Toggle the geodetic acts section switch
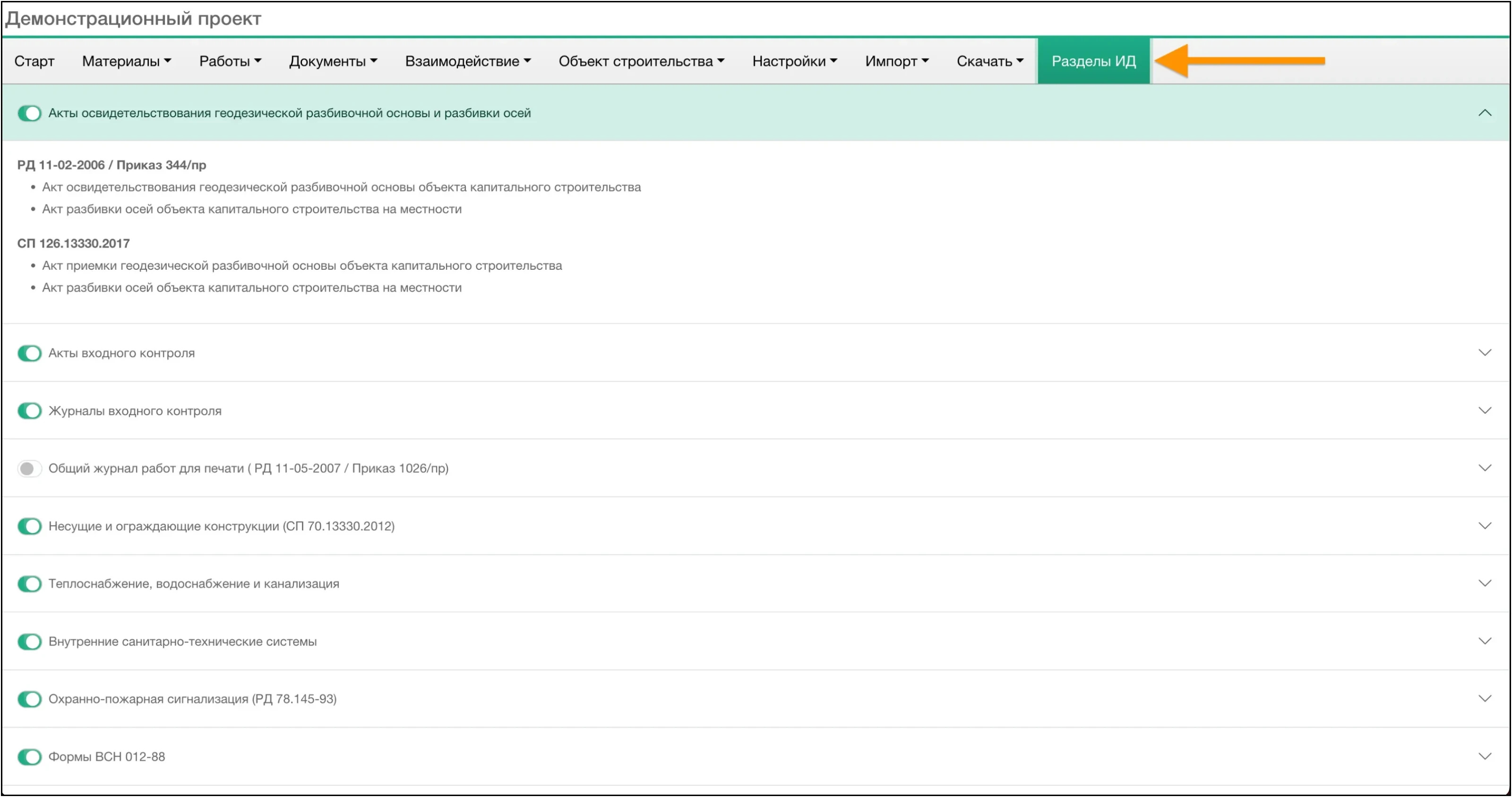This screenshot has width=1512, height=797. pos(29,113)
